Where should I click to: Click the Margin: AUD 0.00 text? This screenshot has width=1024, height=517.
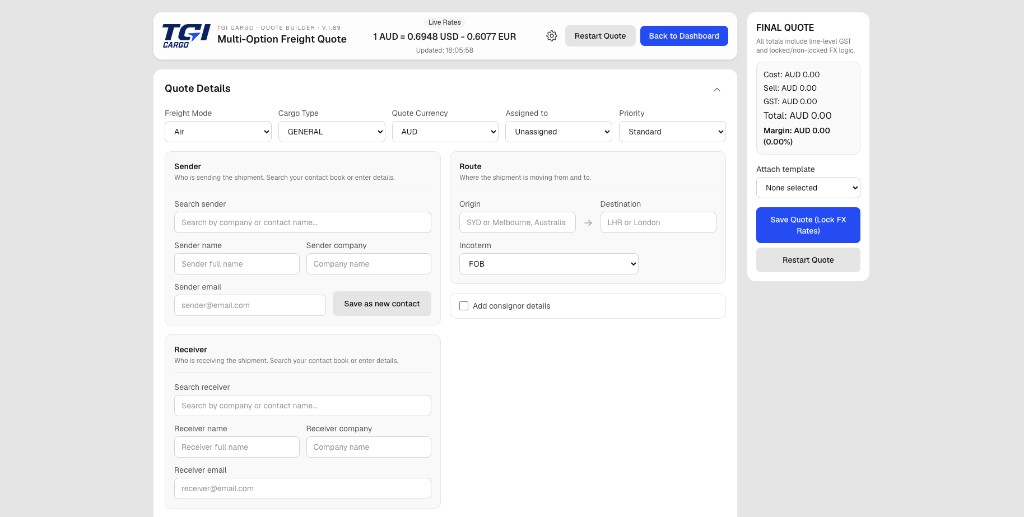point(797,136)
